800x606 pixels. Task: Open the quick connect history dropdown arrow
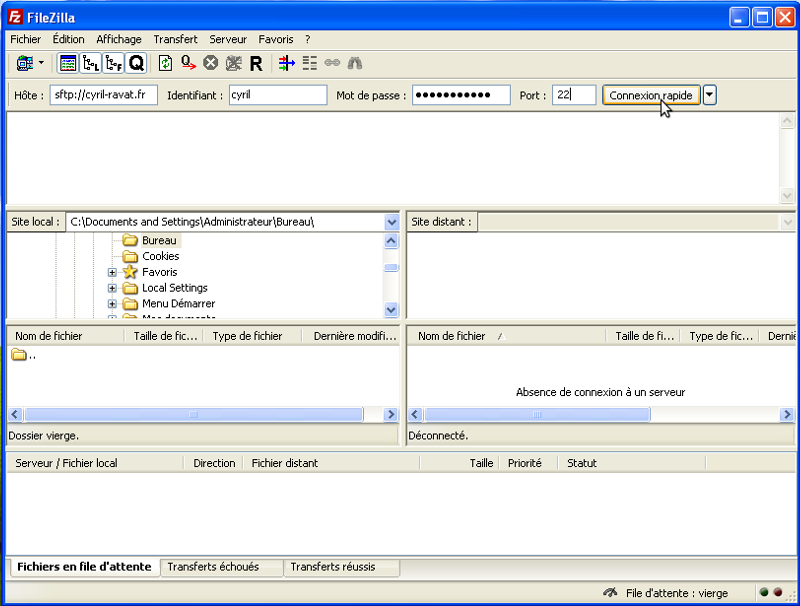coord(710,95)
